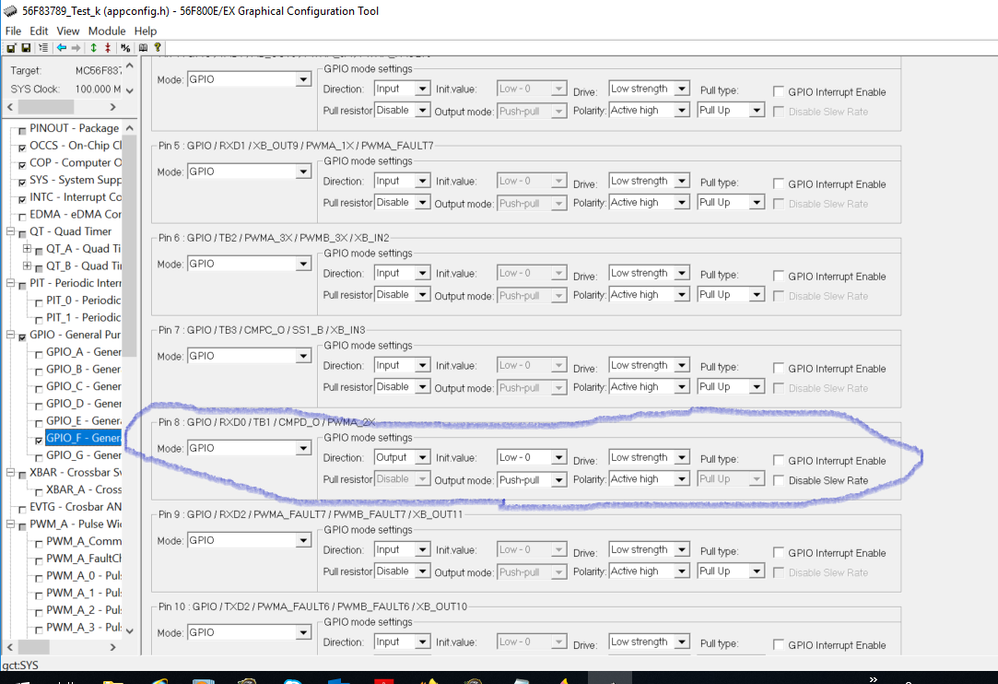Collapse the PWM_A Pulse Width node
998x684 pixels.
[10, 524]
